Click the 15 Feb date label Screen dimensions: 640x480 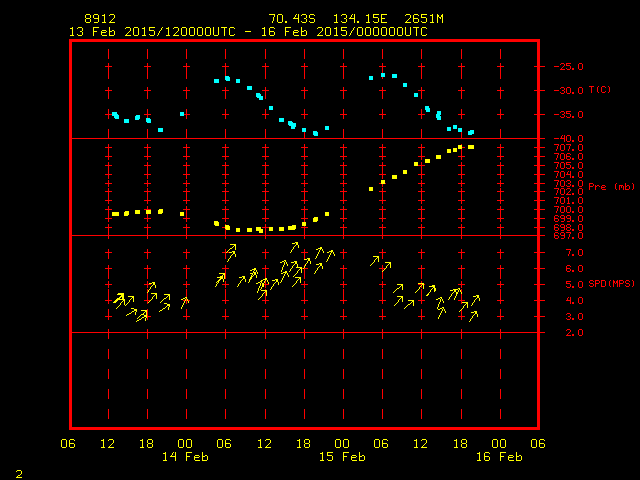pos(342,457)
